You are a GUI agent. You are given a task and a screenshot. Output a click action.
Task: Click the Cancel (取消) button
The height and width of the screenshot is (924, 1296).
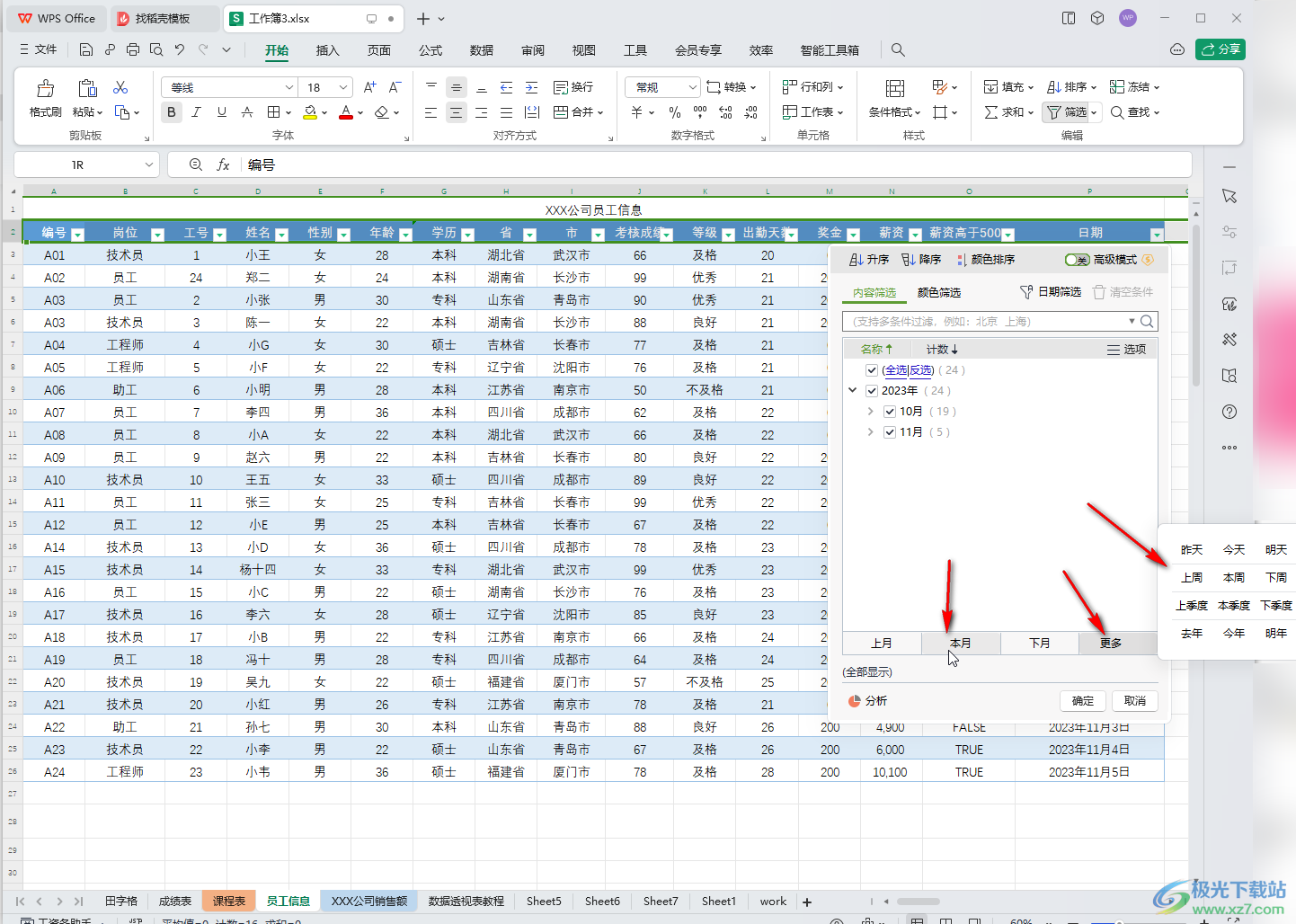tap(1135, 701)
